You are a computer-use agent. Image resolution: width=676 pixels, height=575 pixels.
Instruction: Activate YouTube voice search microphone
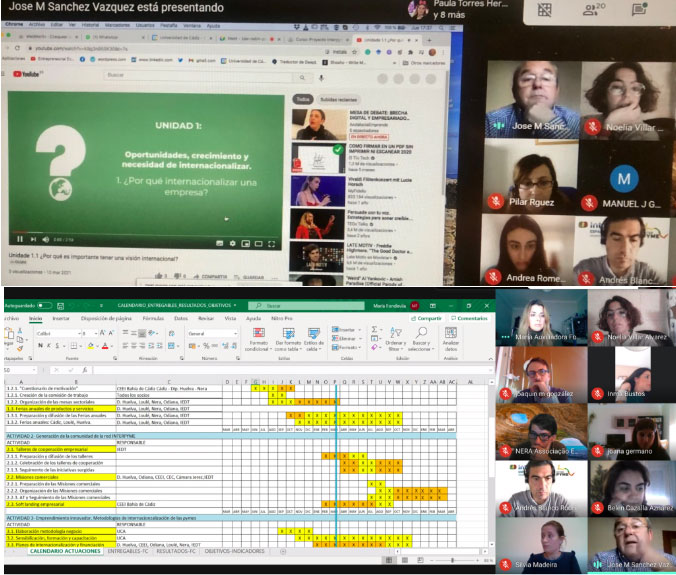(x=321, y=78)
